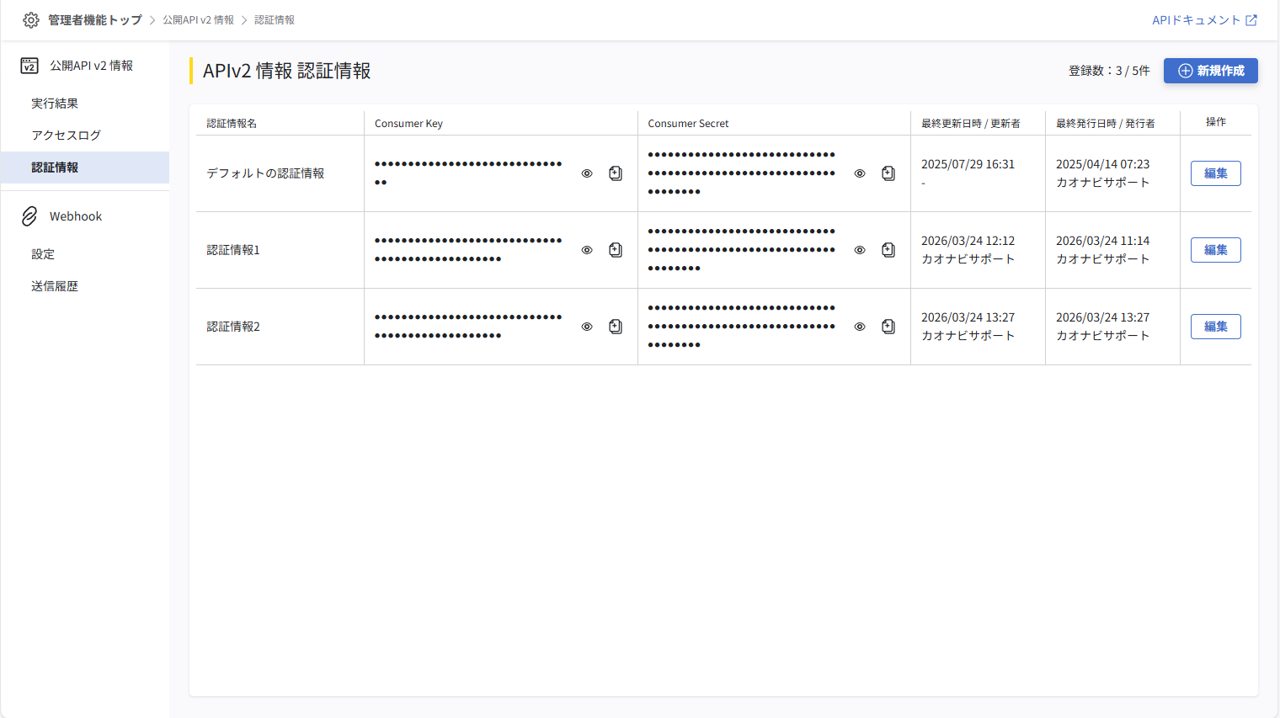Go to 管理者機能トップ breadcrumb
1280x718 pixels.
point(95,20)
